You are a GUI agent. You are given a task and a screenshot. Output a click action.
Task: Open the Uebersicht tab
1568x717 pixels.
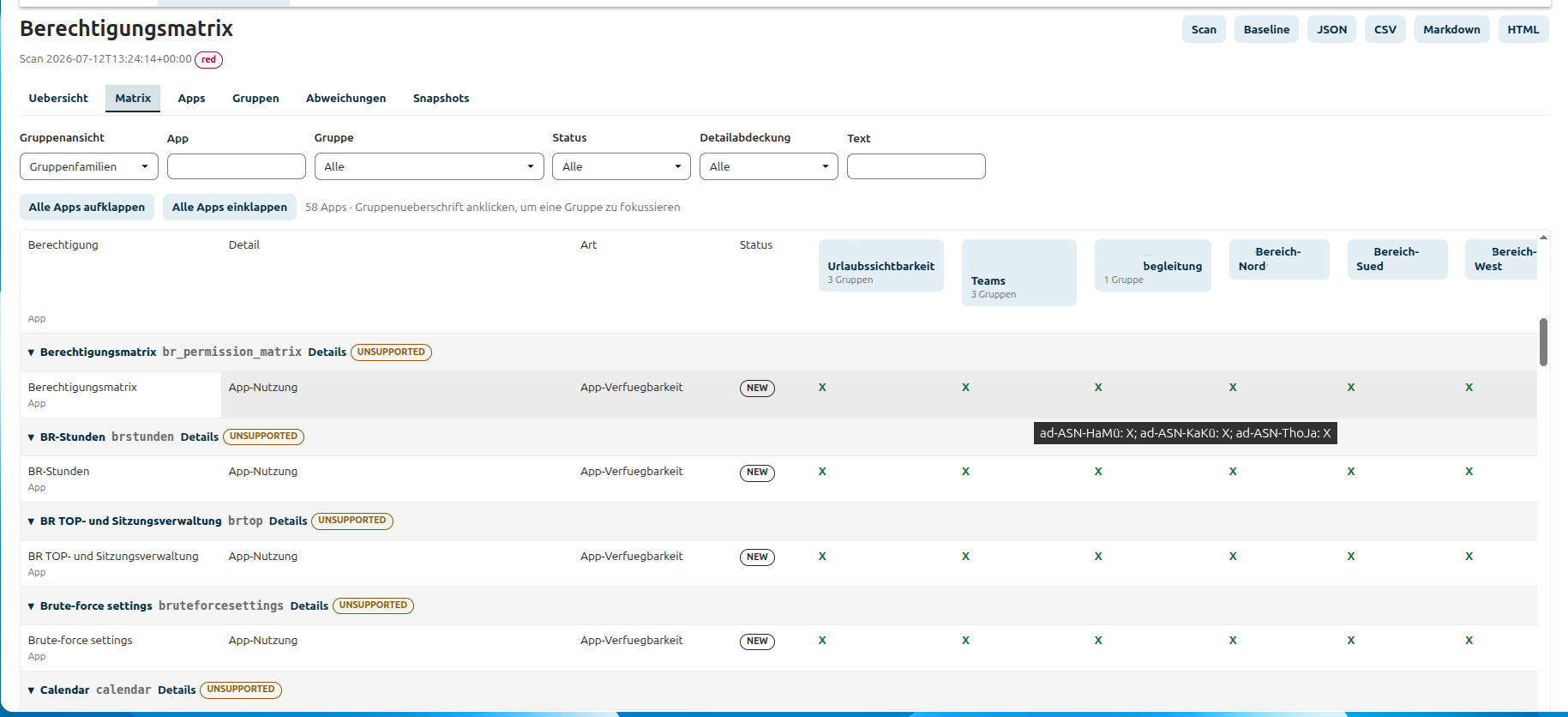click(x=58, y=99)
